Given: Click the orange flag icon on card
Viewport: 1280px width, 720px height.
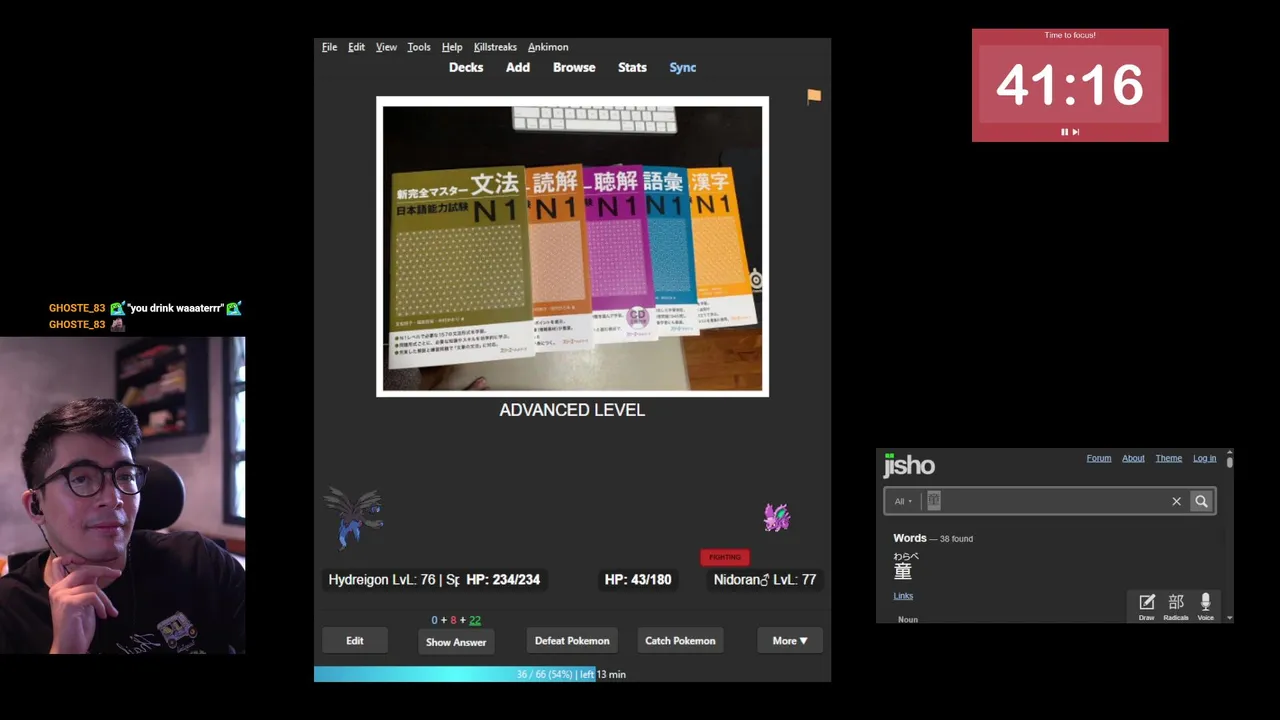Looking at the screenshot, I should pyautogui.click(x=814, y=96).
